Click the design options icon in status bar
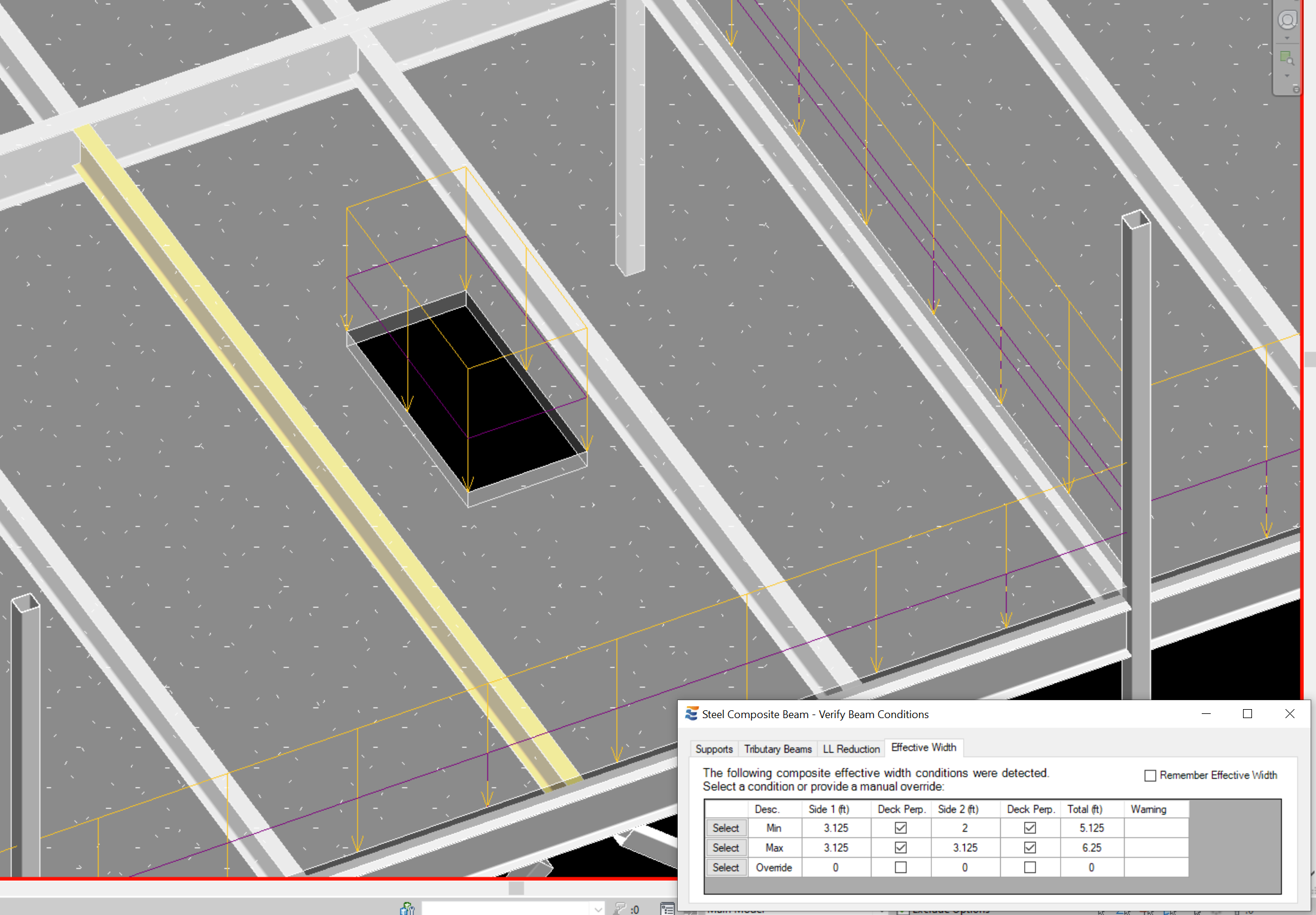The height and width of the screenshot is (915, 1316). point(667,909)
